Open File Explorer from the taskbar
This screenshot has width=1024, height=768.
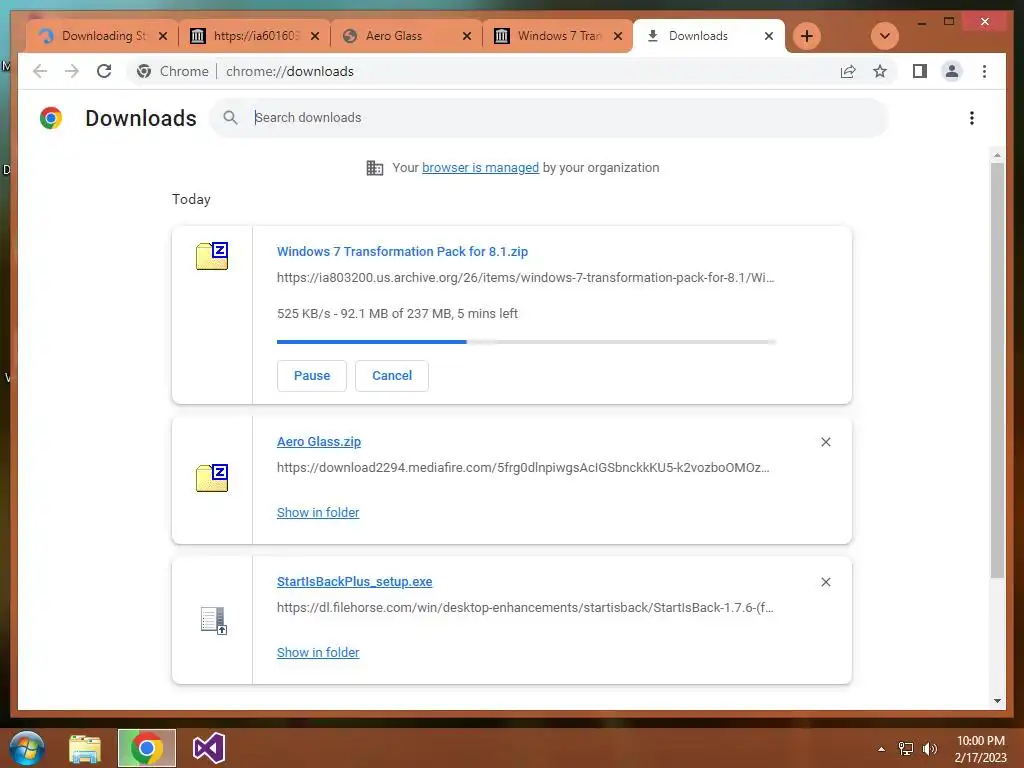coord(85,748)
